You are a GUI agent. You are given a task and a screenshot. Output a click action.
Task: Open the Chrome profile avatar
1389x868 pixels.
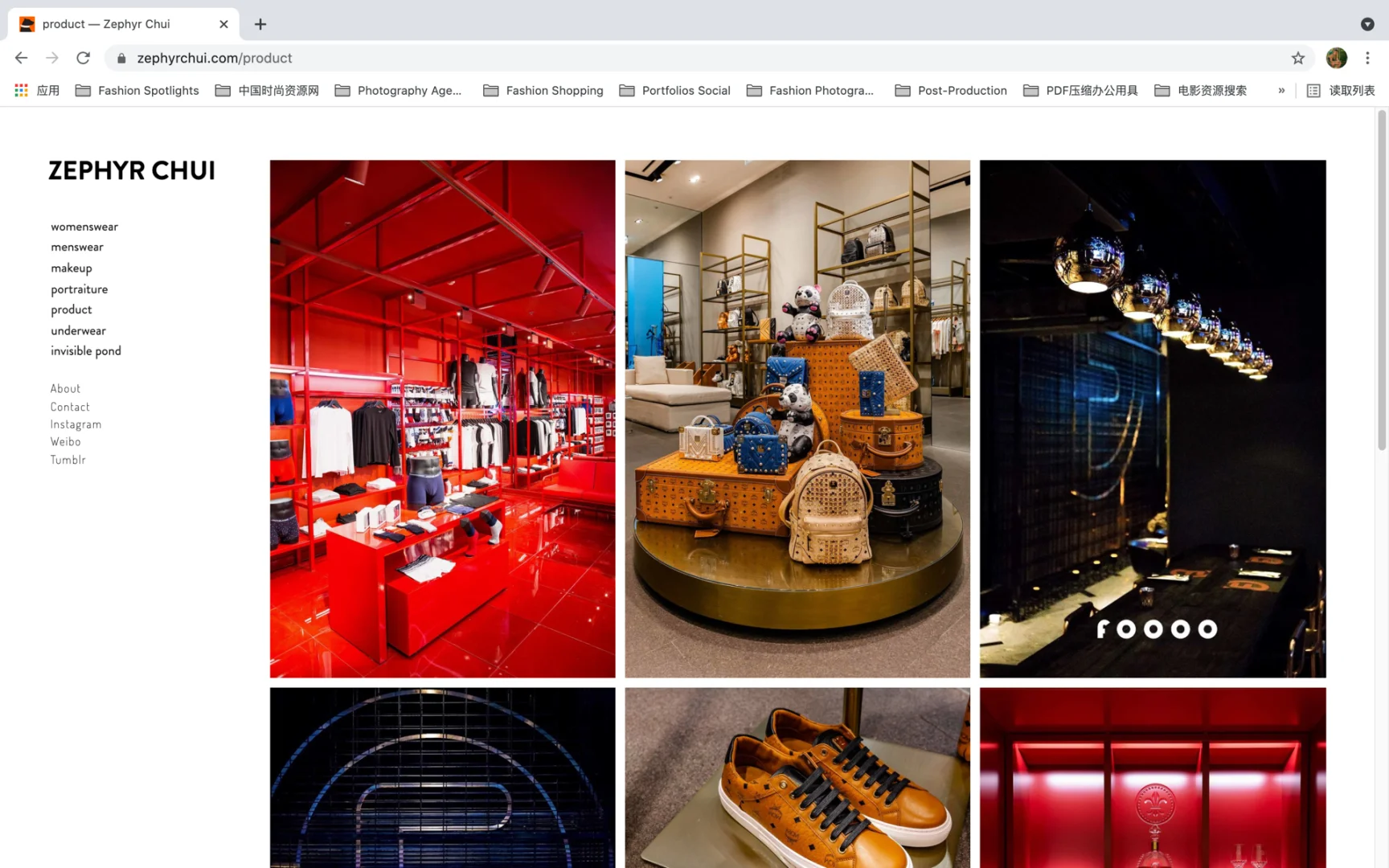[x=1336, y=58]
